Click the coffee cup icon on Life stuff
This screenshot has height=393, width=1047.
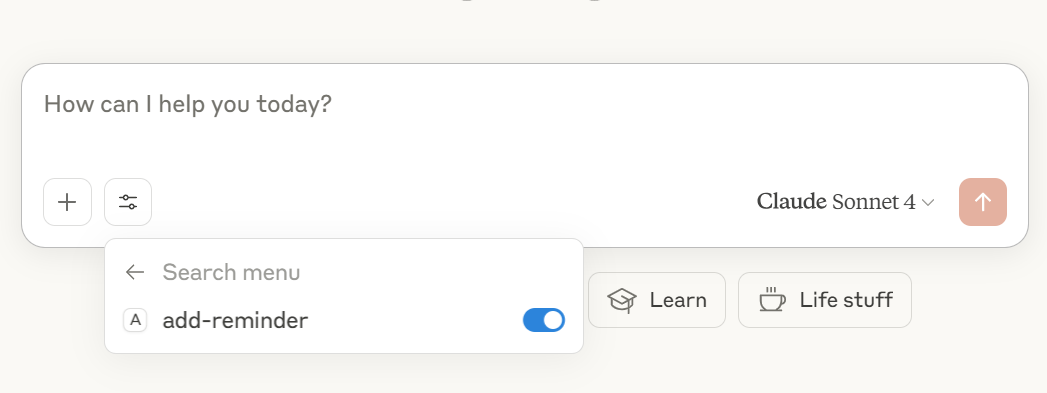tap(772, 300)
